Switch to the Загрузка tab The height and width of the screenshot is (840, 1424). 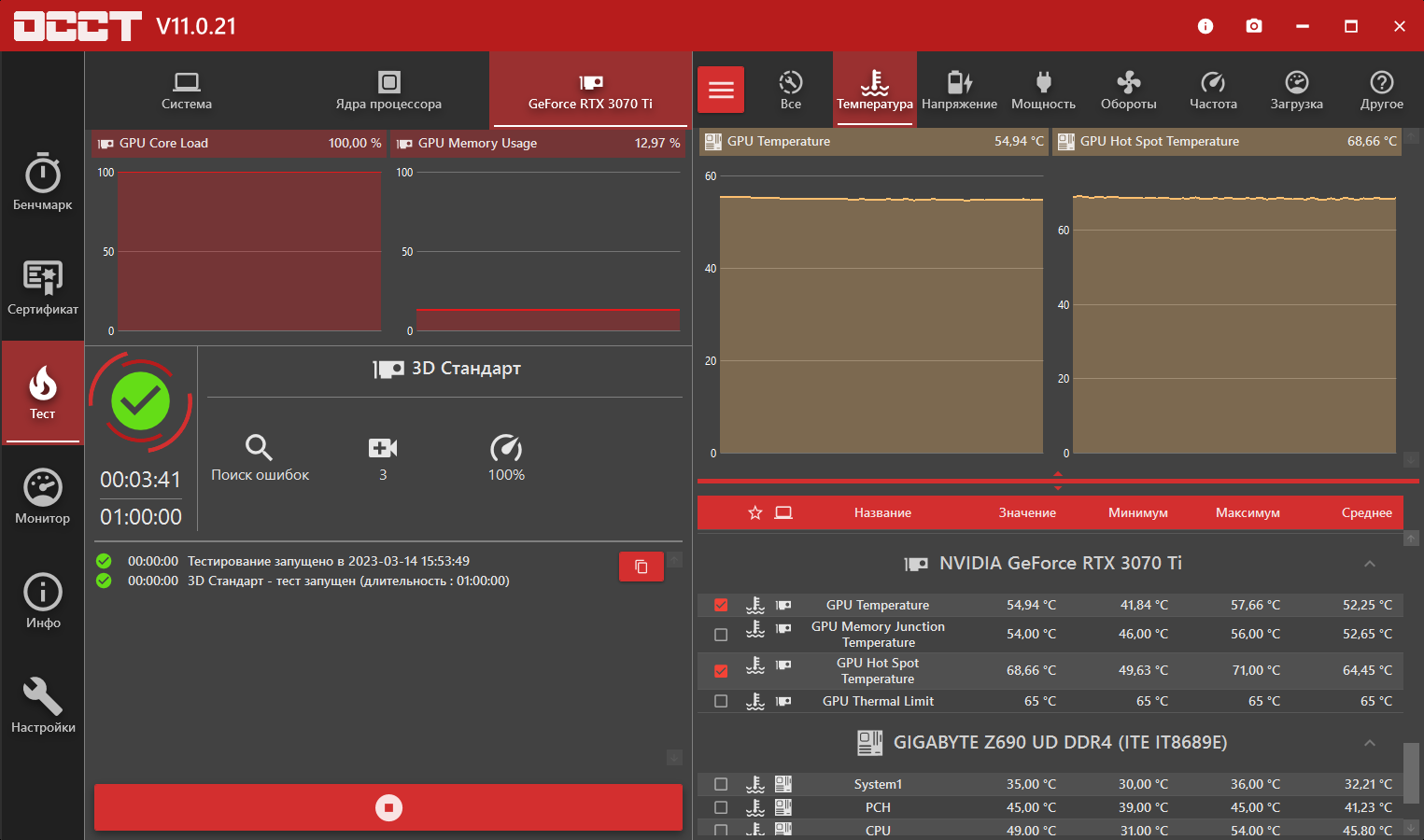click(1297, 91)
